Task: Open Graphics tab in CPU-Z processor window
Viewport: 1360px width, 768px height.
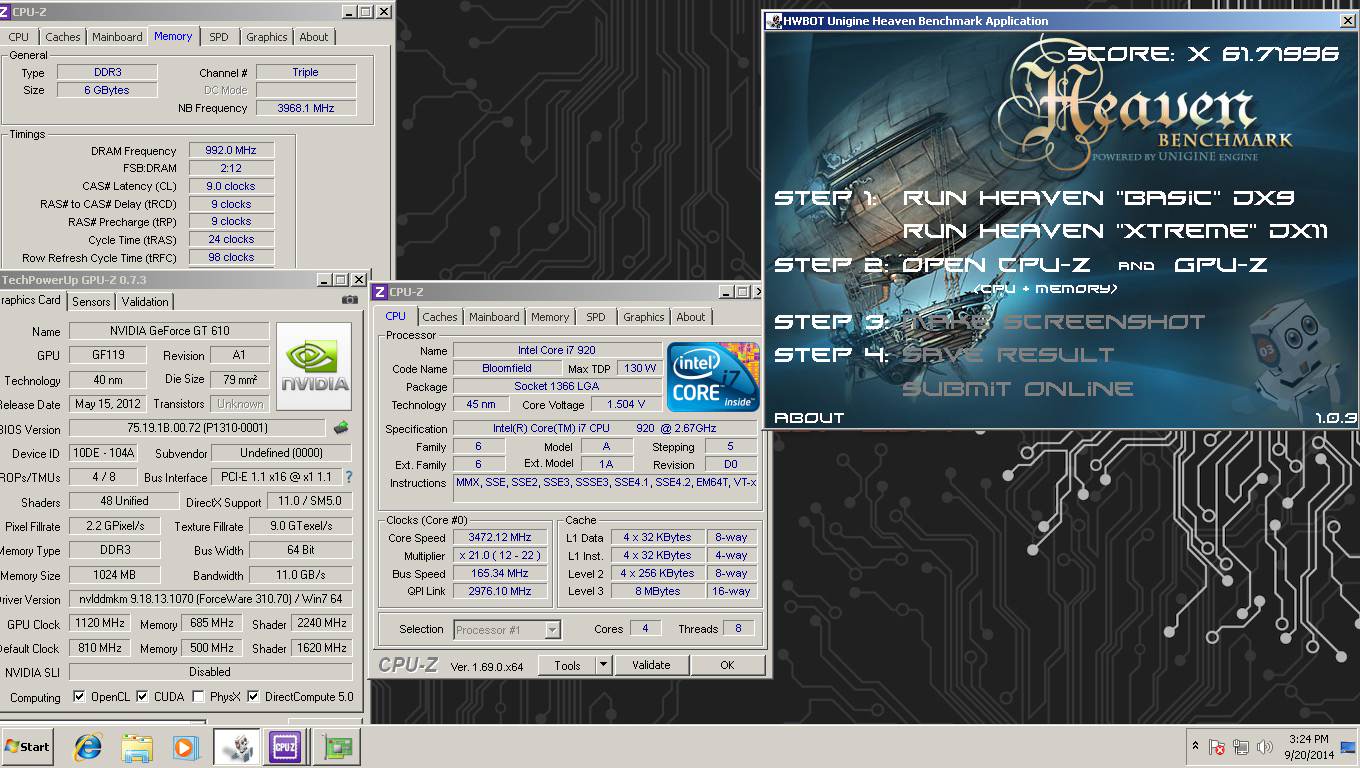Action: (644, 317)
